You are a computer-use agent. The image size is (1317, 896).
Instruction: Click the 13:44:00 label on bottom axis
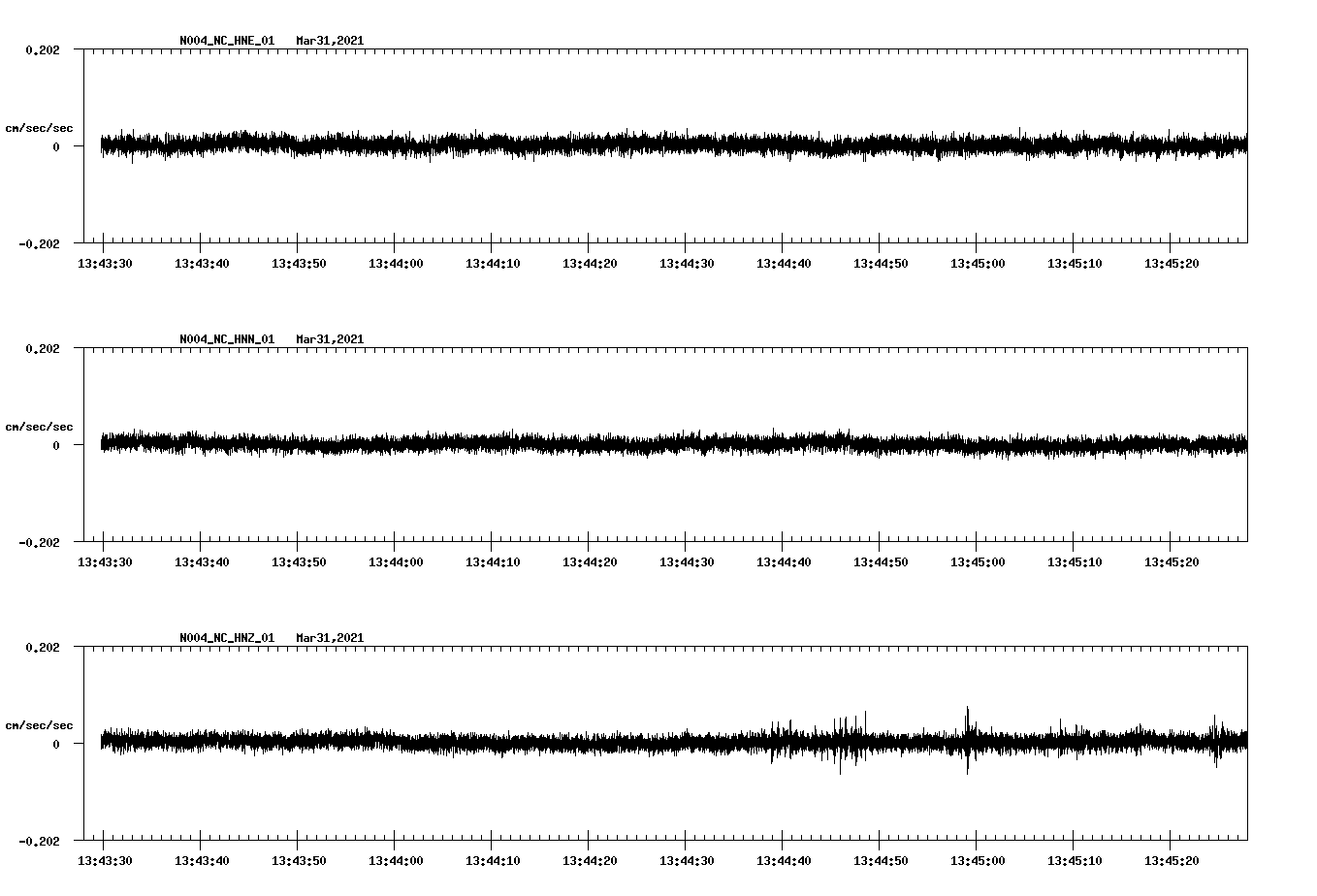pyautogui.click(x=398, y=858)
